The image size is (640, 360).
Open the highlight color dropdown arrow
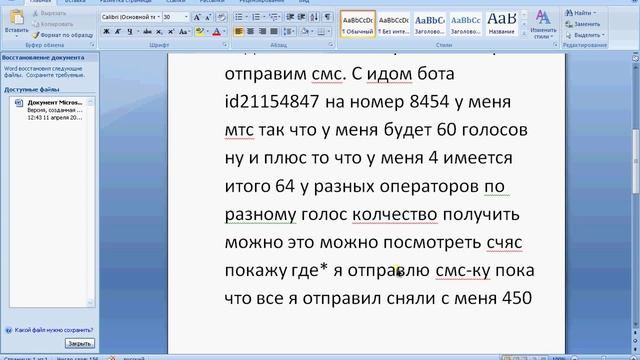207,31
